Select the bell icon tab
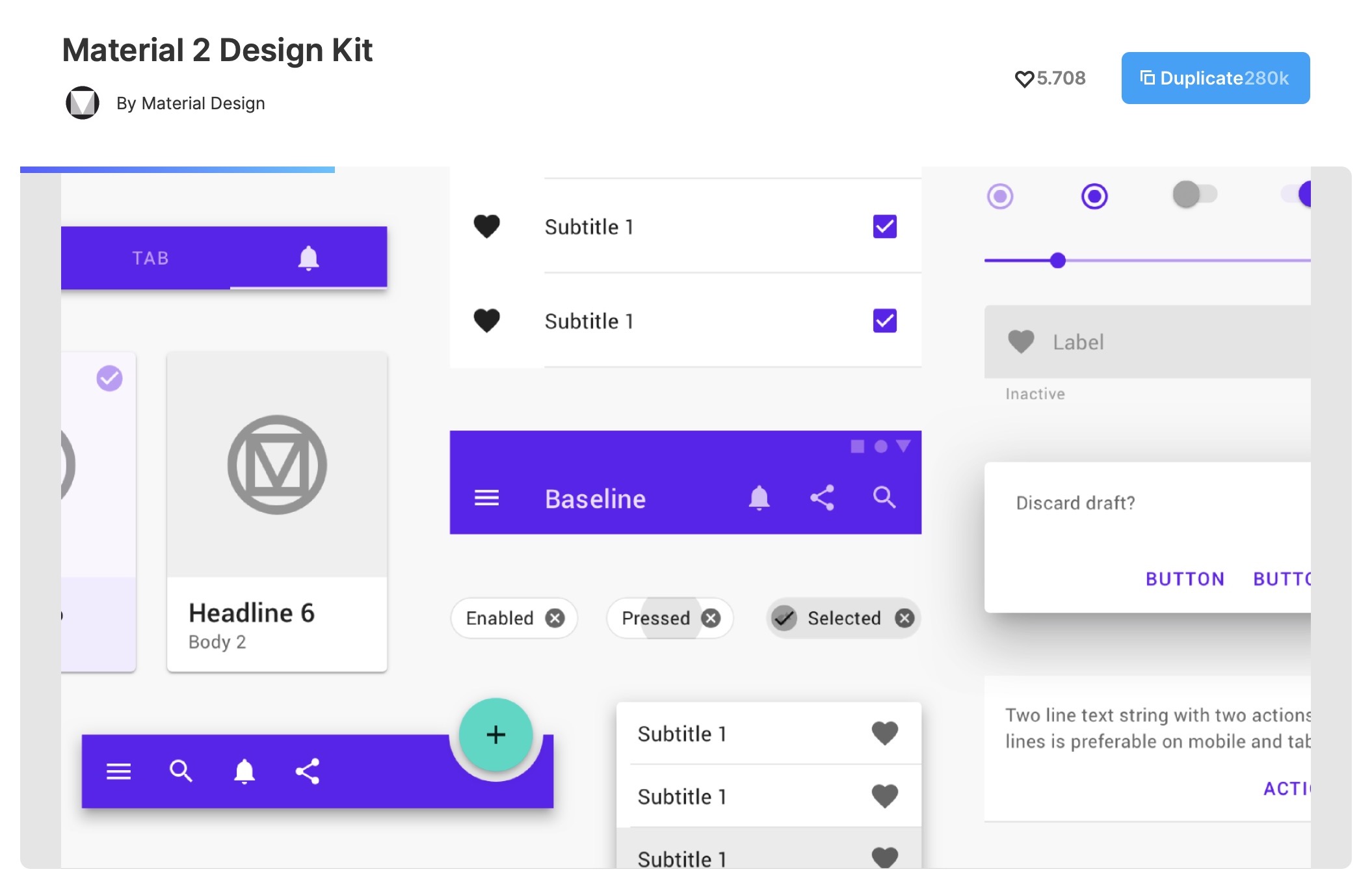This screenshot has width=1372, height=893. click(x=308, y=258)
